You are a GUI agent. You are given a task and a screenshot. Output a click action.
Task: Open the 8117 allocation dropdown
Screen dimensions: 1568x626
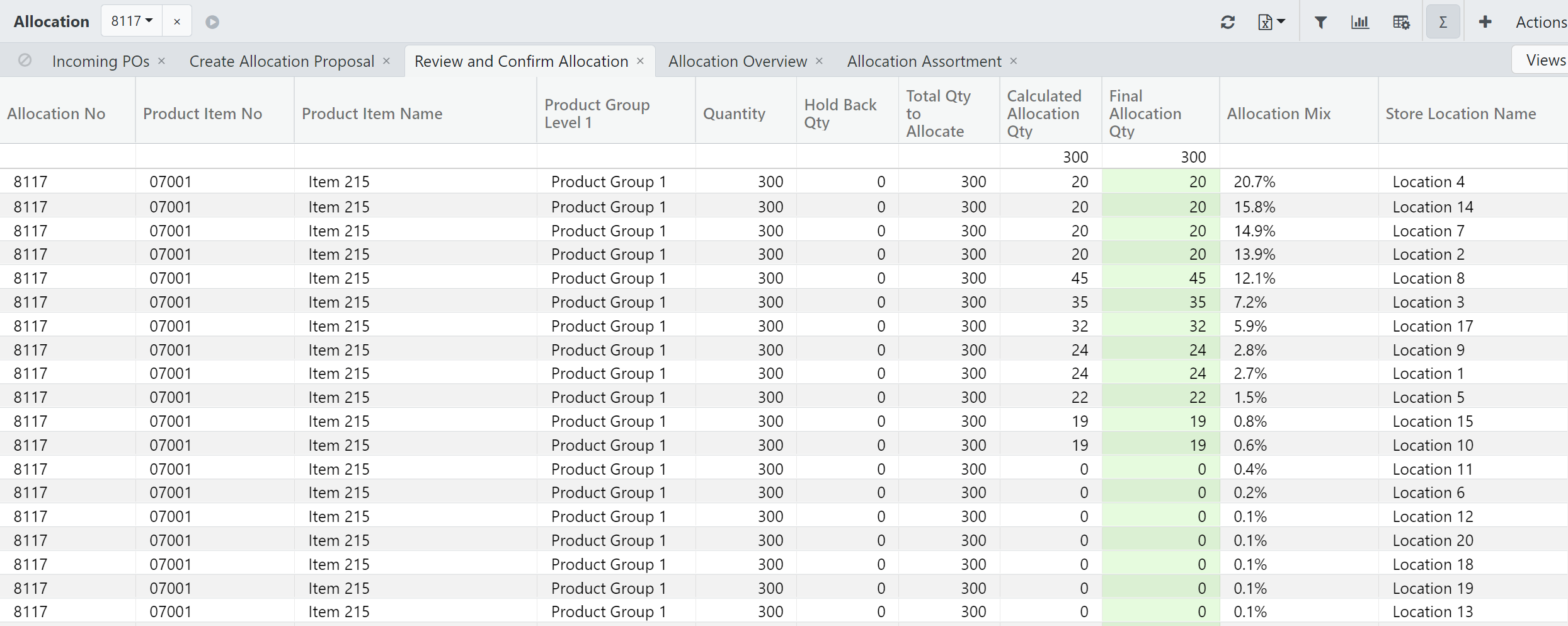point(132,21)
